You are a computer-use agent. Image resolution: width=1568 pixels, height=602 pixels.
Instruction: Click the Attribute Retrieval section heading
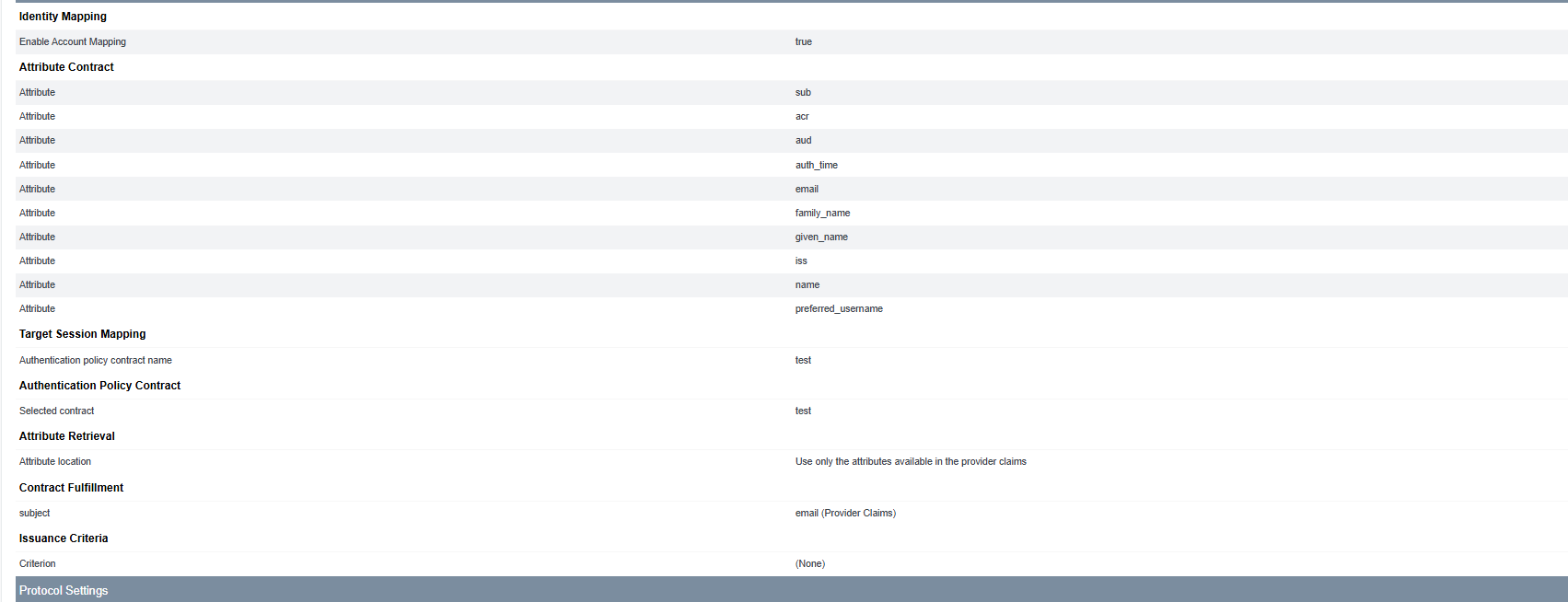point(67,436)
